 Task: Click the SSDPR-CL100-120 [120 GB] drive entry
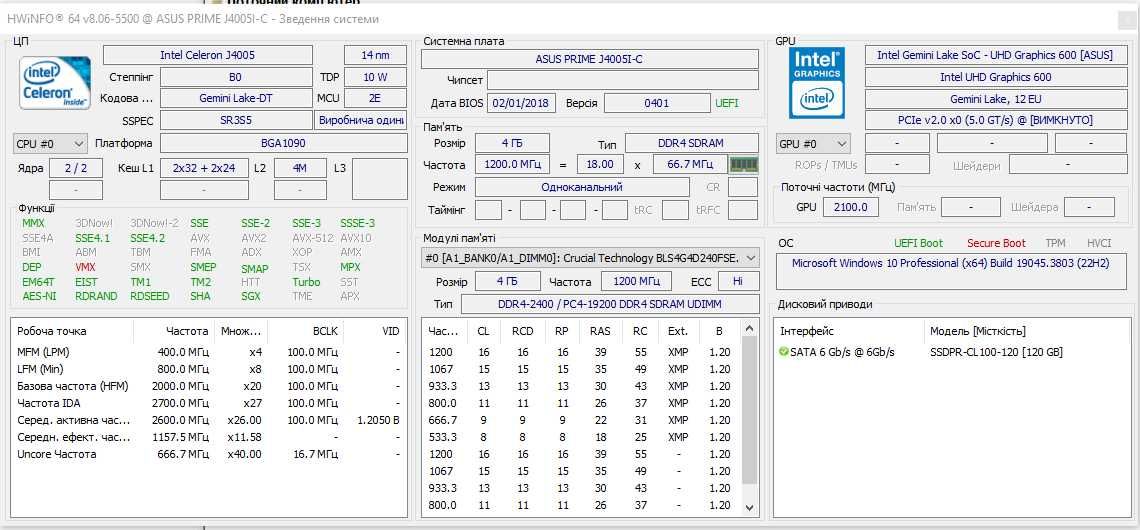pos(996,352)
